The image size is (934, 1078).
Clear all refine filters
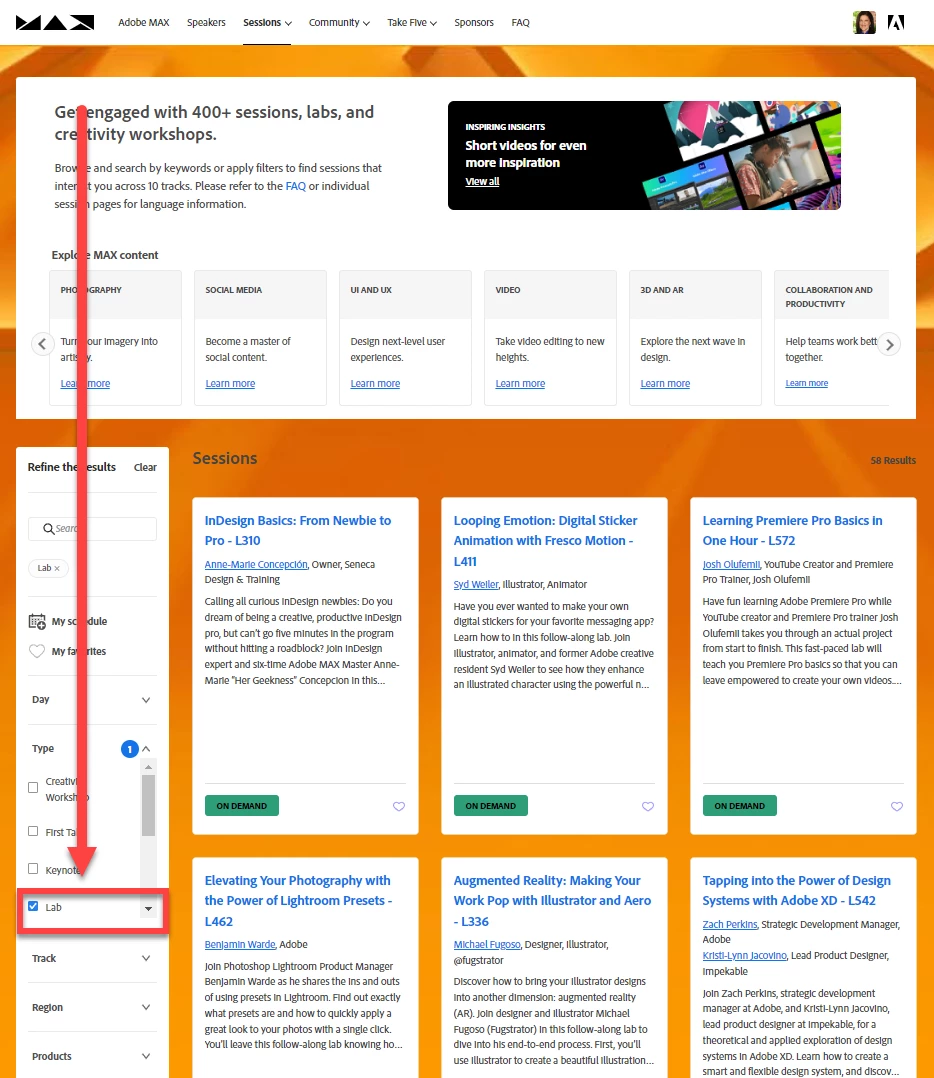(145, 468)
